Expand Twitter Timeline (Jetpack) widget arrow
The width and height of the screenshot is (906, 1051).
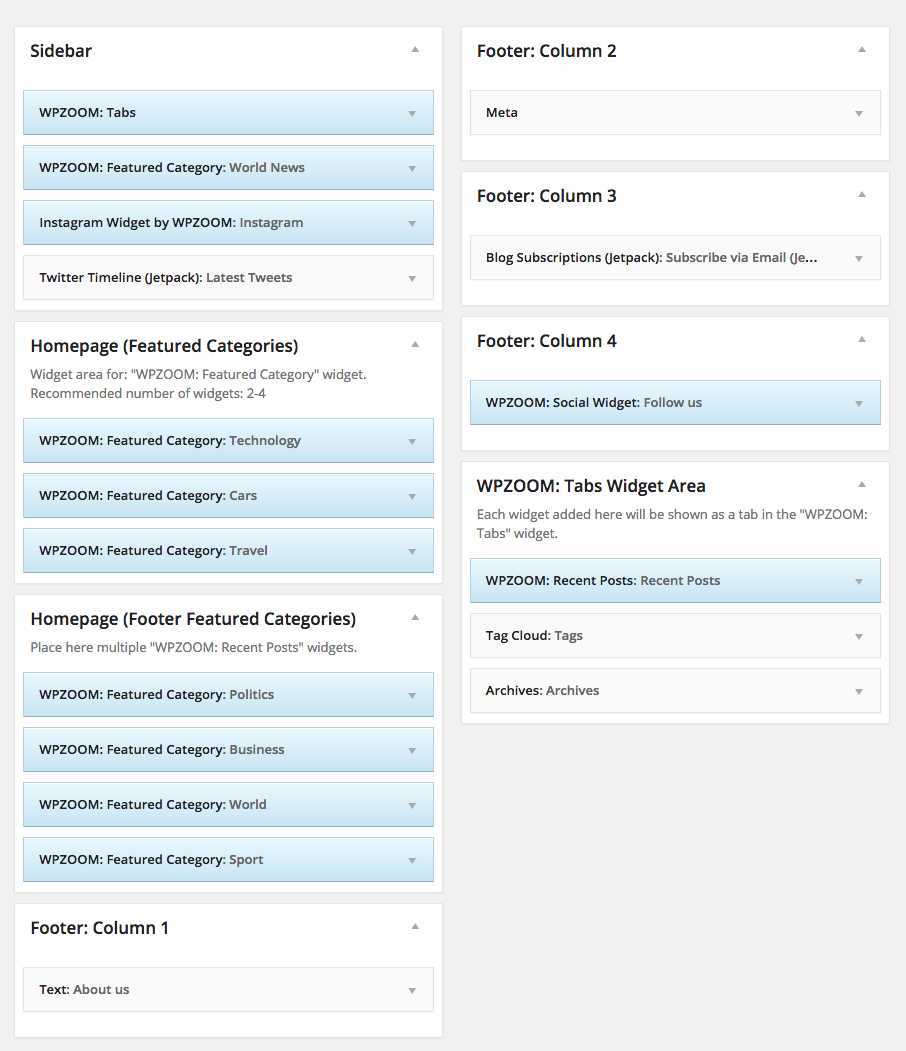click(412, 279)
